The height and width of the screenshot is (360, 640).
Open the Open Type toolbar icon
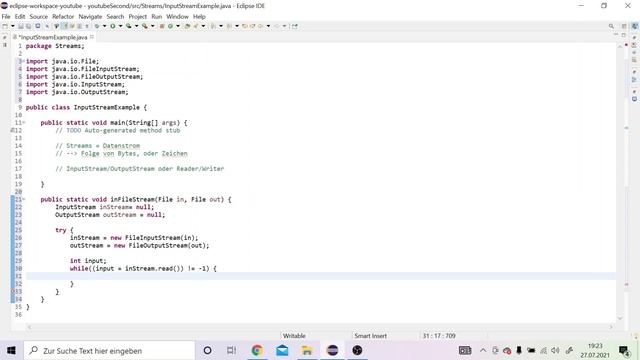tap(187, 26)
